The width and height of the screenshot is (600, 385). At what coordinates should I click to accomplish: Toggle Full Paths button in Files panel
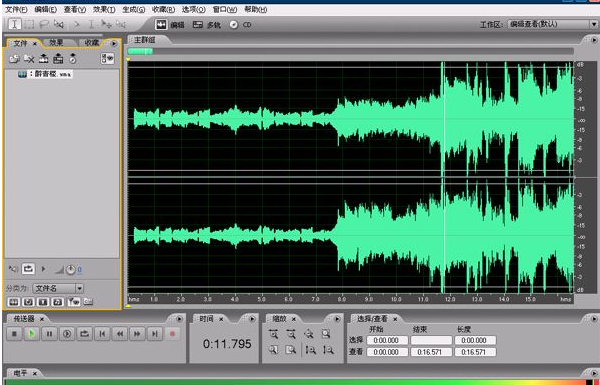click(x=88, y=302)
